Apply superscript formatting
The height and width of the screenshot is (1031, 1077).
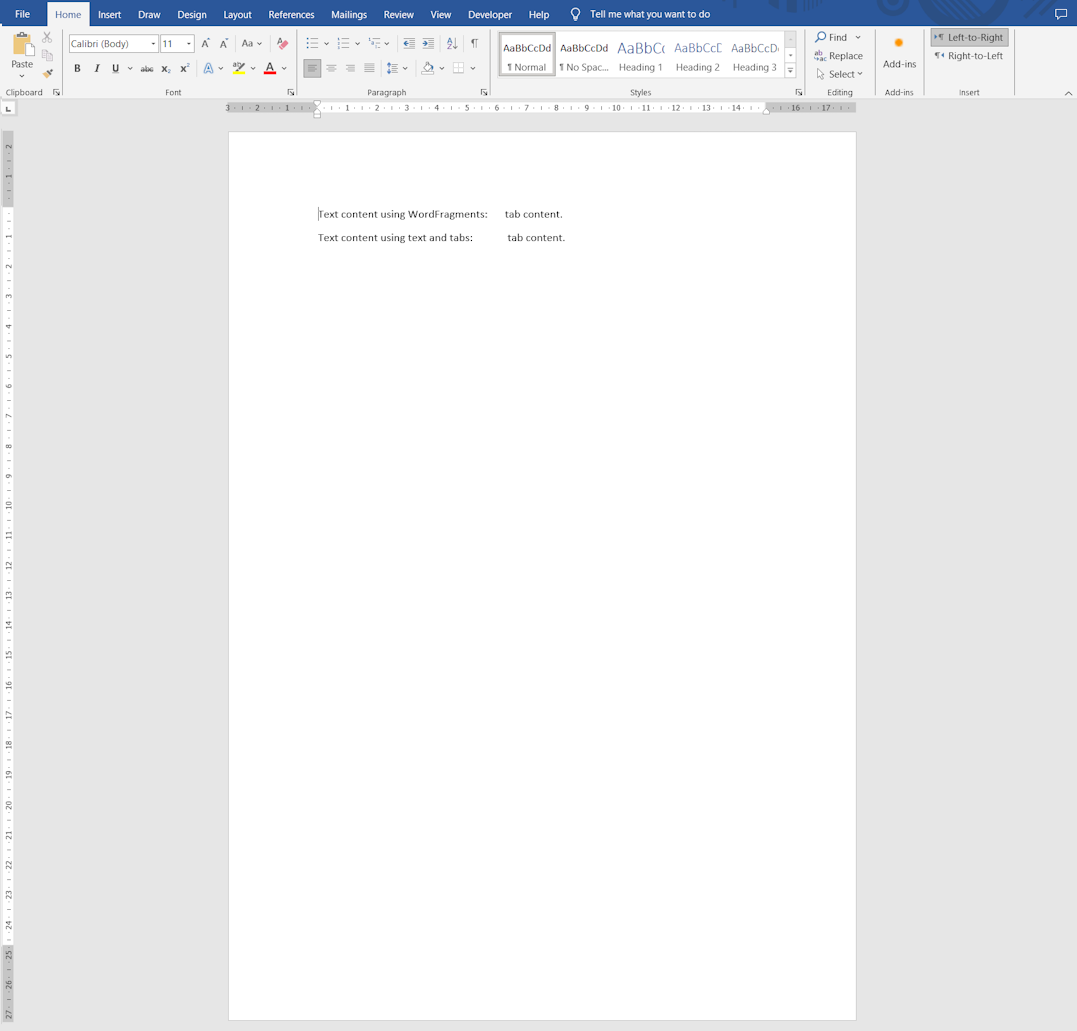[184, 68]
